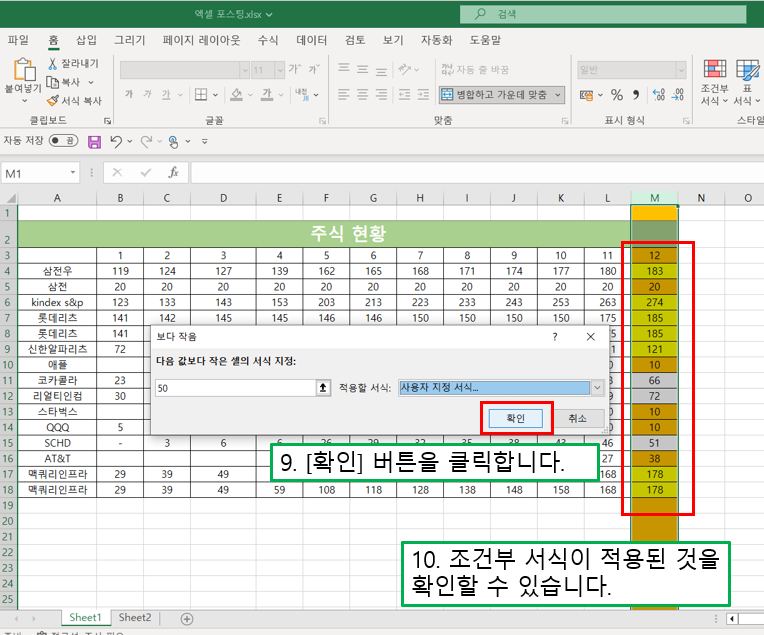Image resolution: width=764 pixels, height=635 pixels.
Task: Click the font color icon
Action: (267, 95)
